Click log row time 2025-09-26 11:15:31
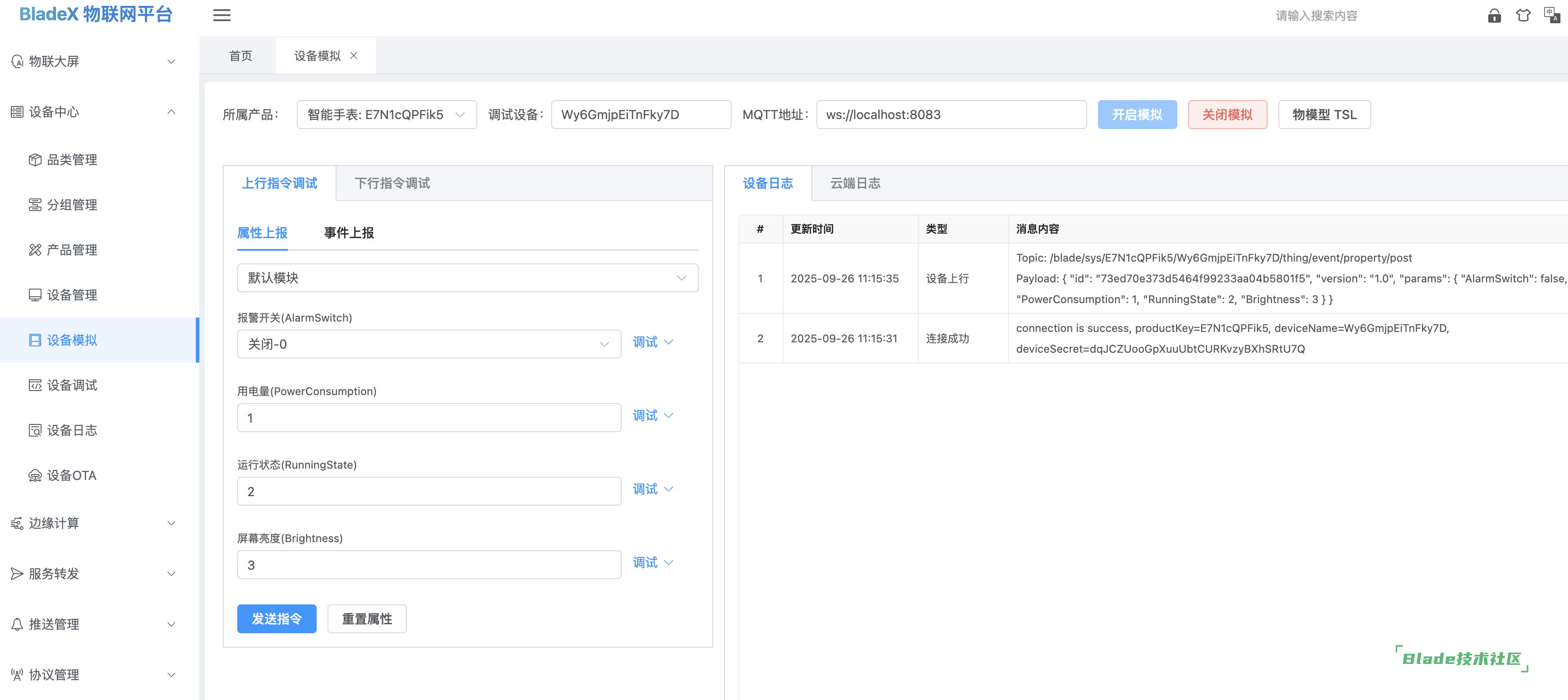The width and height of the screenshot is (1568, 700). tap(844, 338)
